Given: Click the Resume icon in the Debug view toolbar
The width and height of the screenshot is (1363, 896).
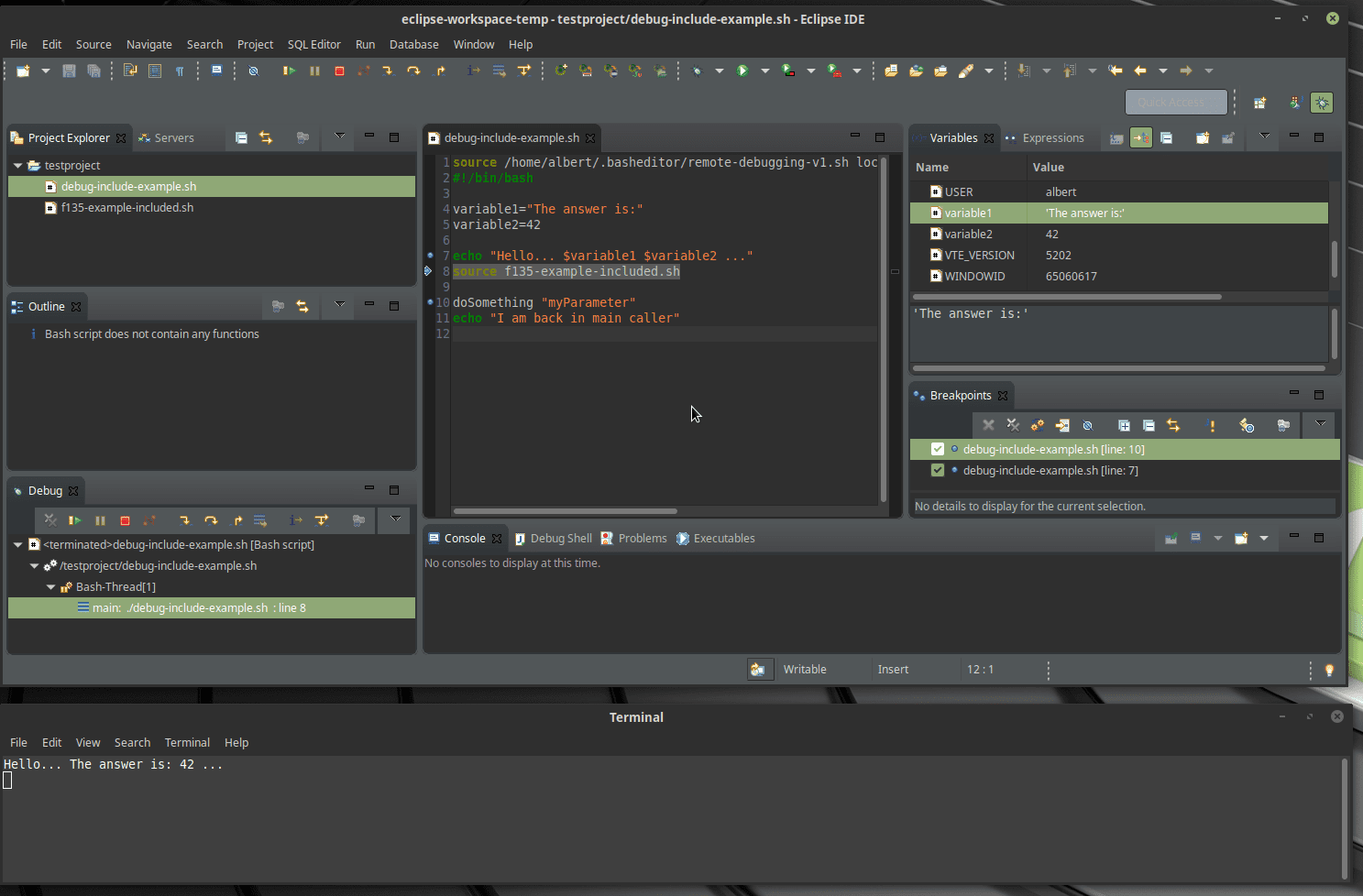Looking at the screenshot, I should click(x=74, y=520).
